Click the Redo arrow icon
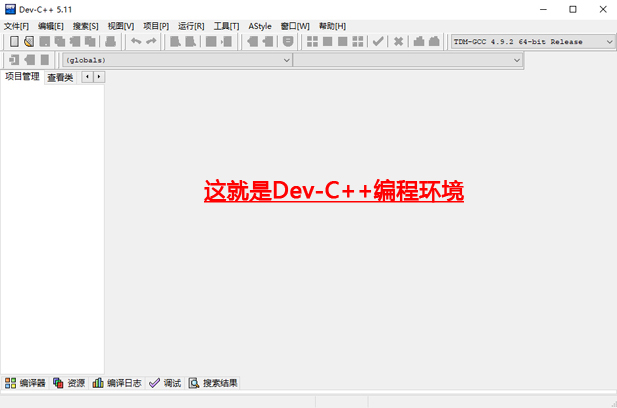 click(x=151, y=41)
